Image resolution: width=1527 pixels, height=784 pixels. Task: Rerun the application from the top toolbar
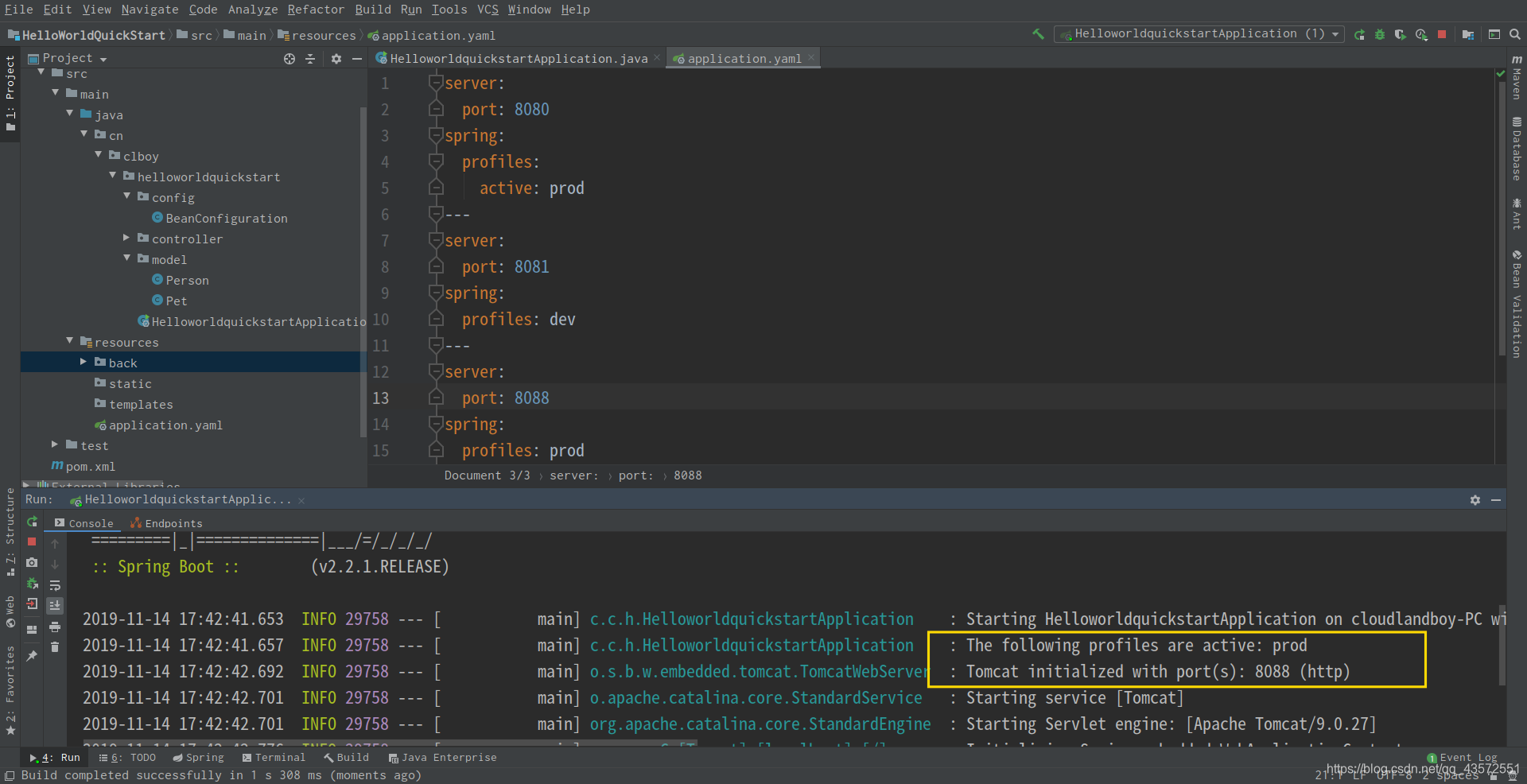(x=1359, y=34)
